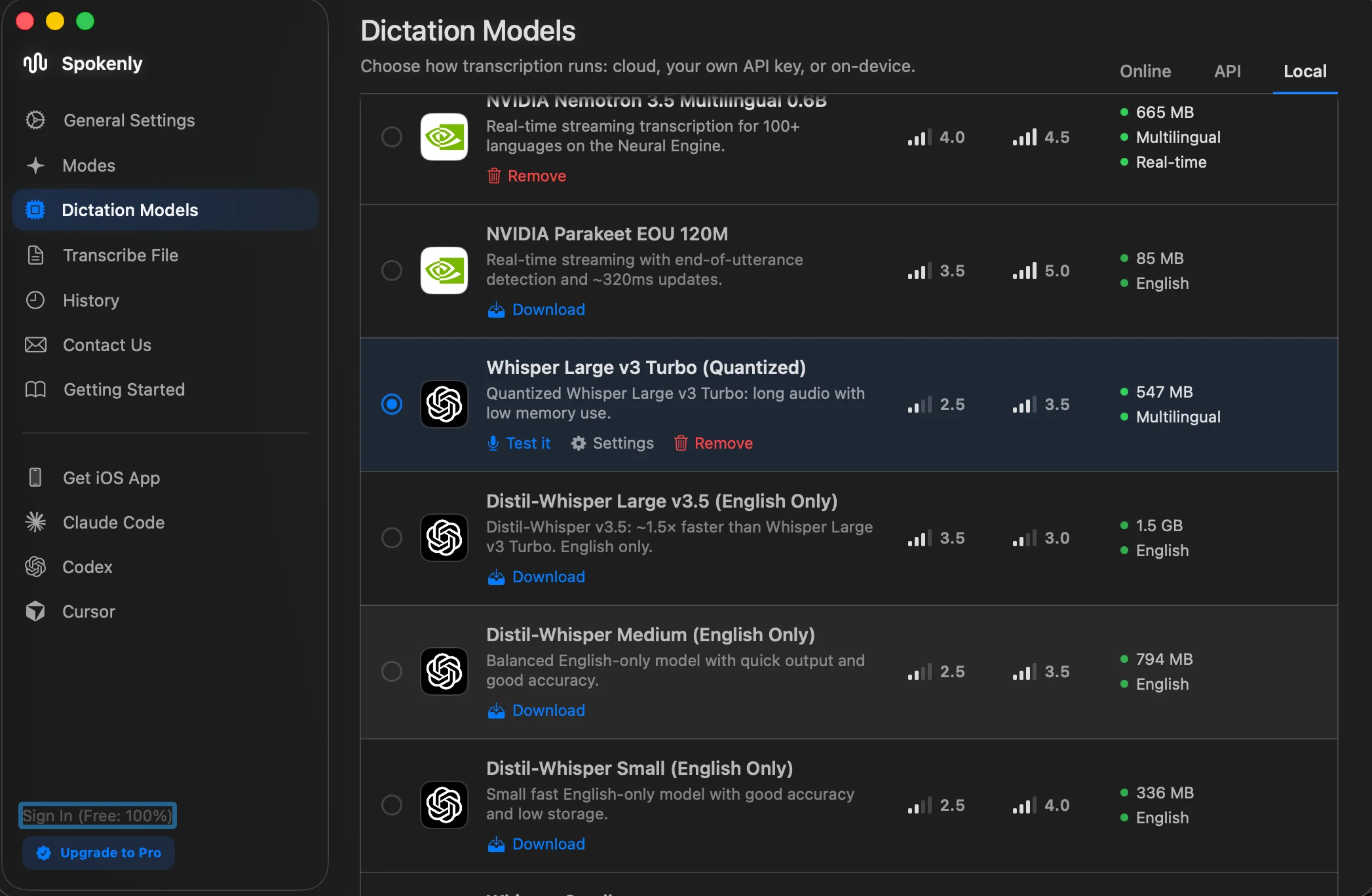The image size is (1372, 896).
Task: Switch to the API tab
Action: click(x=1227, y=71)
